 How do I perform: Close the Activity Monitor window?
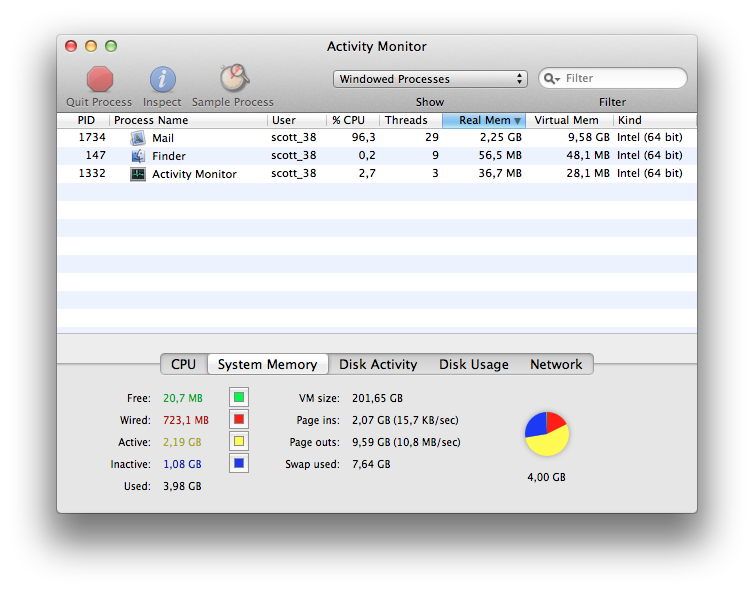pos(71,46)
